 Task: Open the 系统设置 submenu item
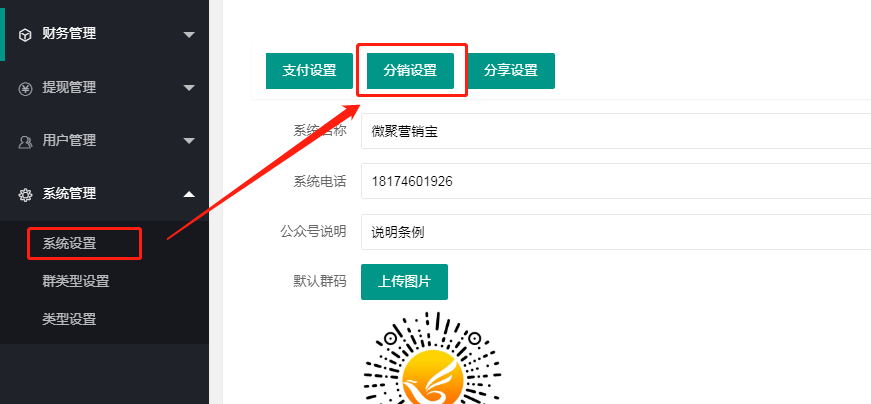pos(69,243)
